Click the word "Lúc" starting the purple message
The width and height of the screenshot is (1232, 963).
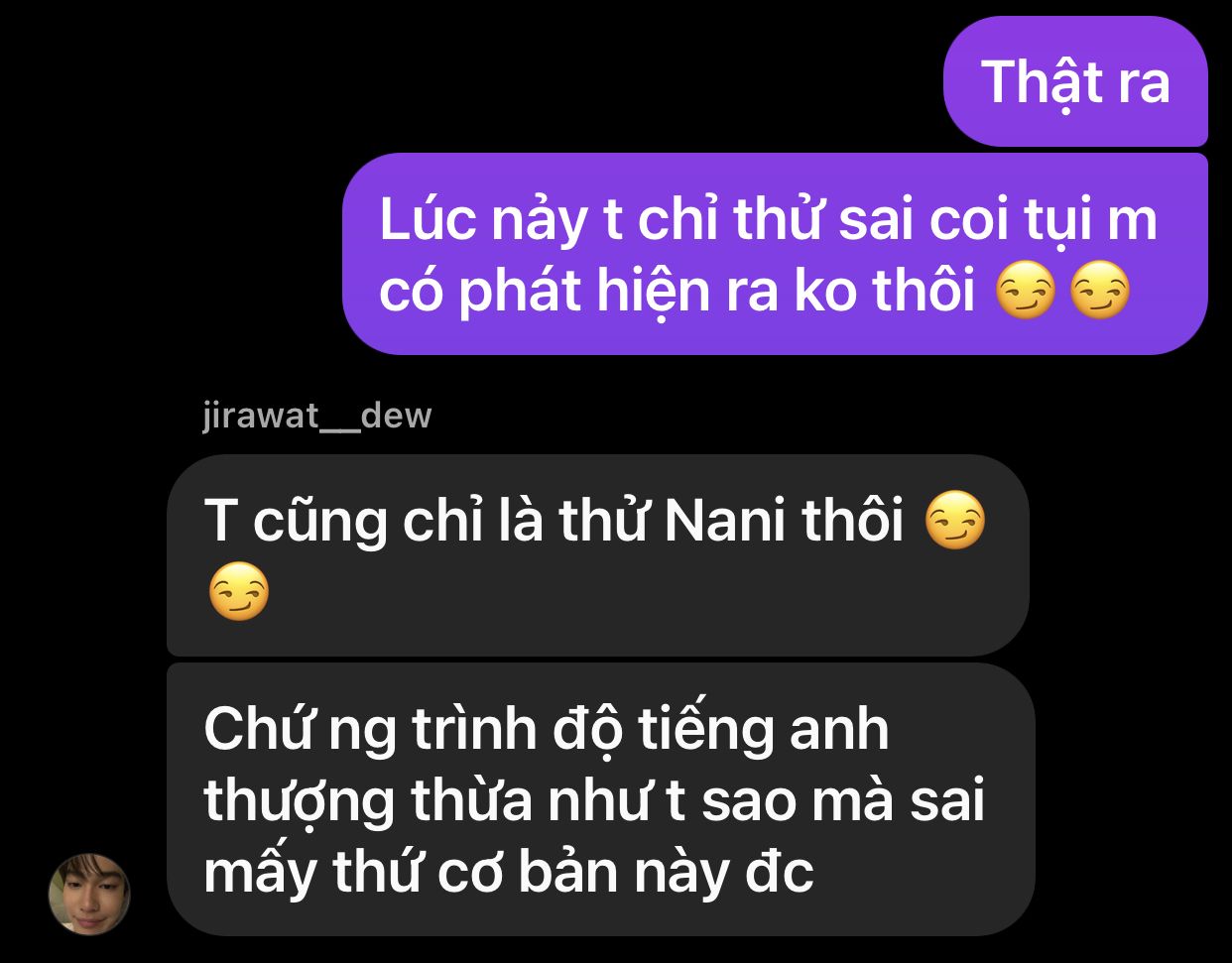[428, 220]
